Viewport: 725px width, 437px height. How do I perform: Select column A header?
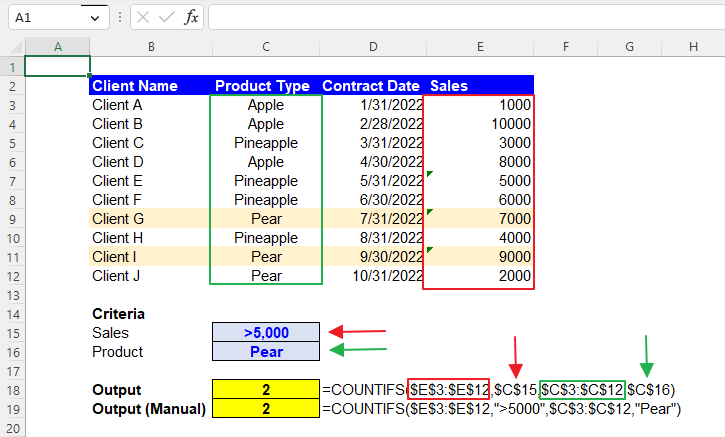click(57, 47)
